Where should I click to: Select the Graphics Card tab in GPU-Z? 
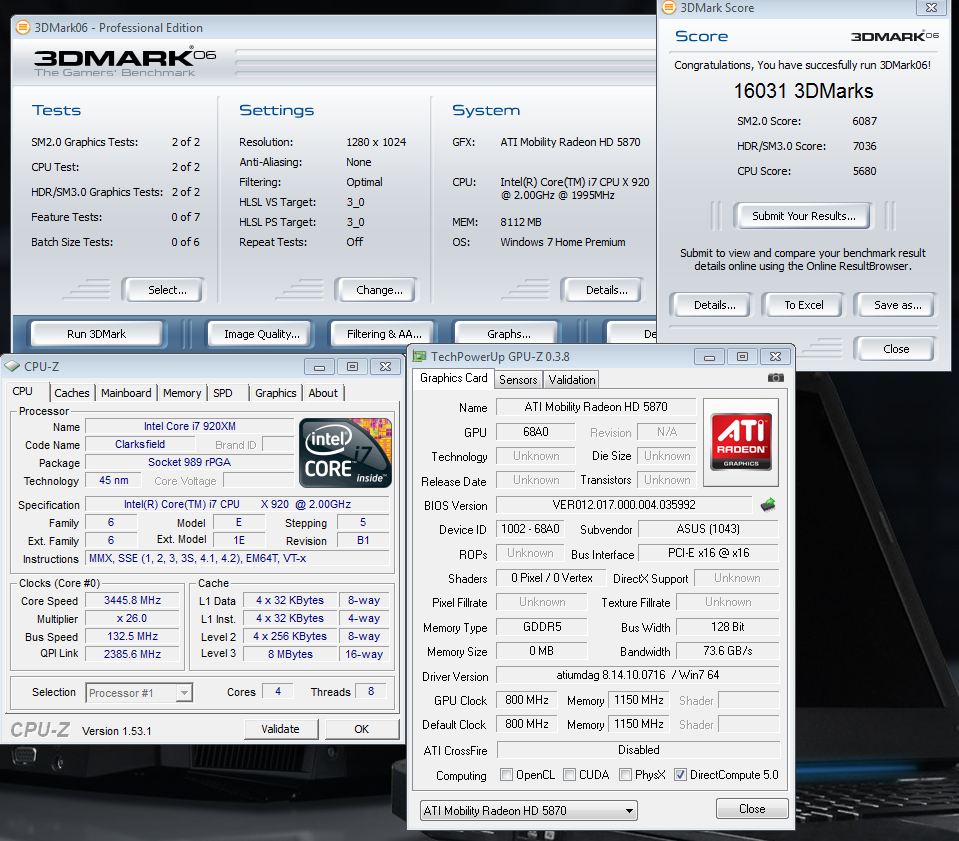click(454, 378)
